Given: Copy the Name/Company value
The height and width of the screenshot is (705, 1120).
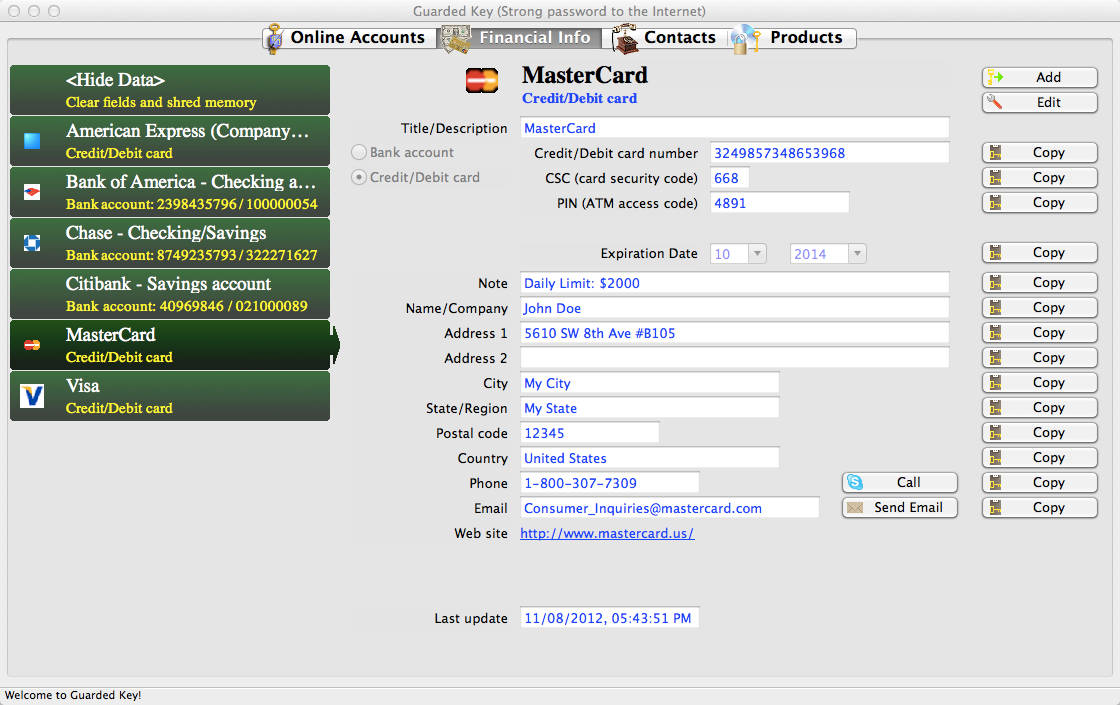Looking at the screenshot, I should click(1039, 307).
